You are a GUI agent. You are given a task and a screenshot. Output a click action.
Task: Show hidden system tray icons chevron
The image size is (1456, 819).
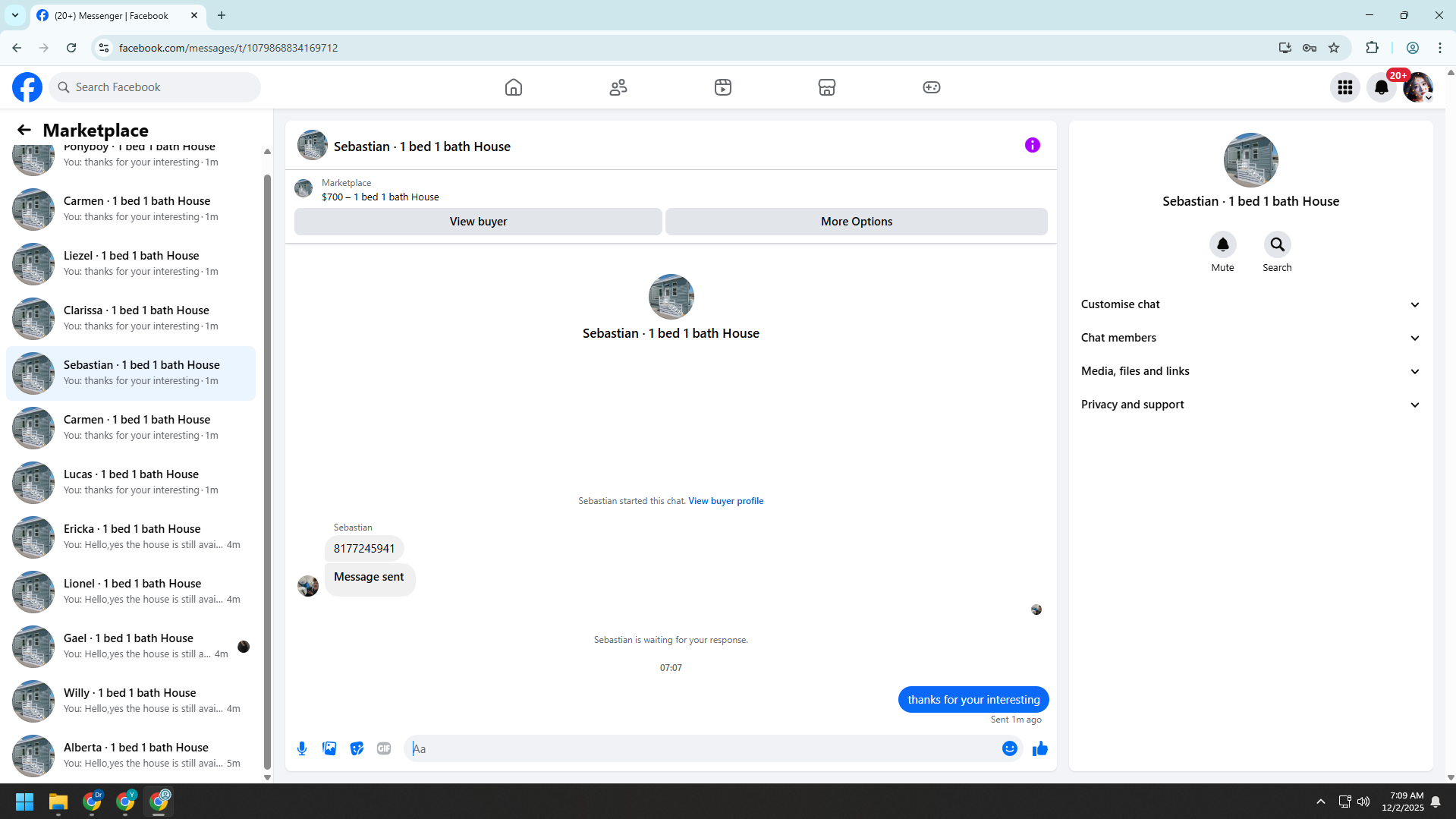pos(1321,802)
